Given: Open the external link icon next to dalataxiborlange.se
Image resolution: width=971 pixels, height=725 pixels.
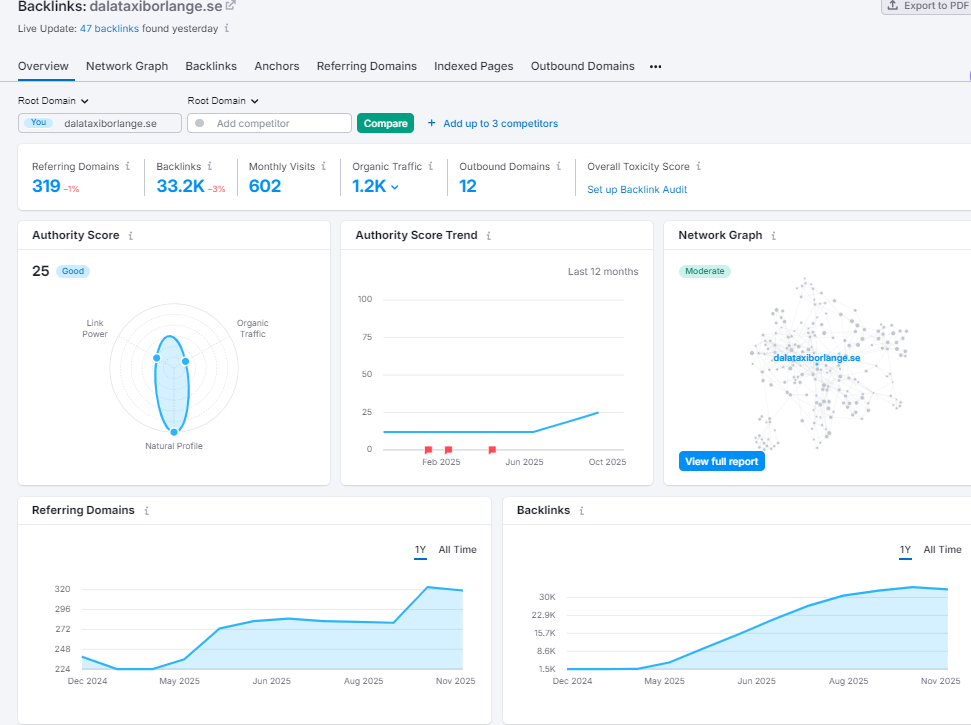Looking at the screenshot, I should point(230,8).
